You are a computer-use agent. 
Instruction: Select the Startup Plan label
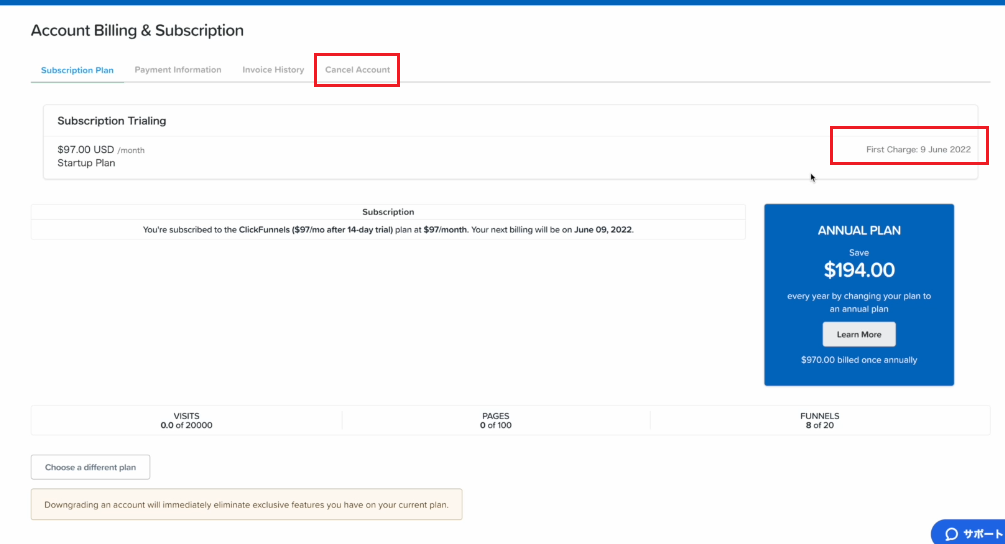(86, 163)
